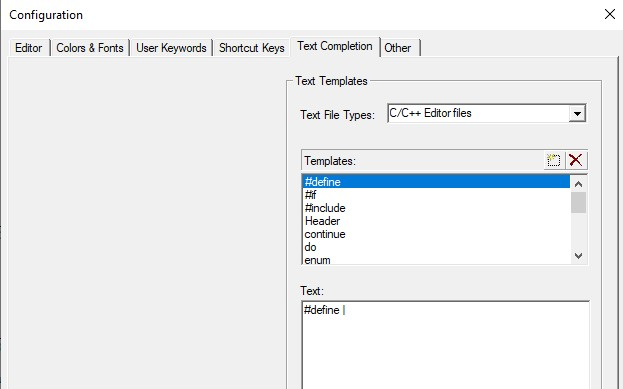Select the #if template
Viewport: 623px width, 389px height.
pyautogui.click(x=436, y=195)
